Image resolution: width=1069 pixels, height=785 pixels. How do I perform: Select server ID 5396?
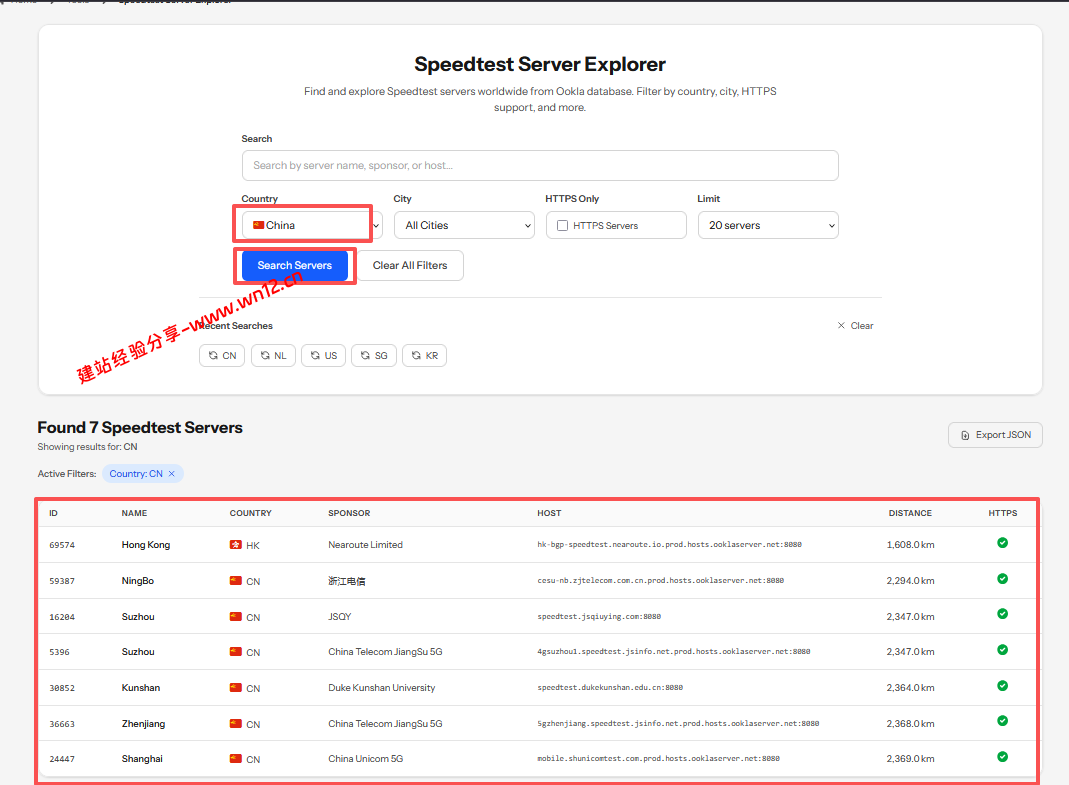pos(59,652)
